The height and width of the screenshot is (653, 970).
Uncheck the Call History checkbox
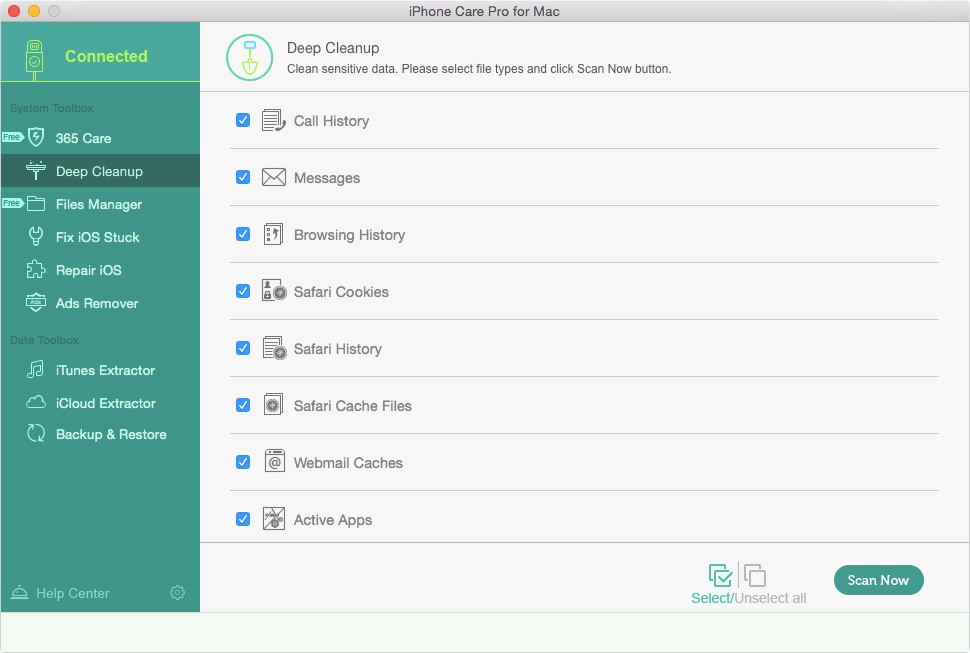click(243, 120)
